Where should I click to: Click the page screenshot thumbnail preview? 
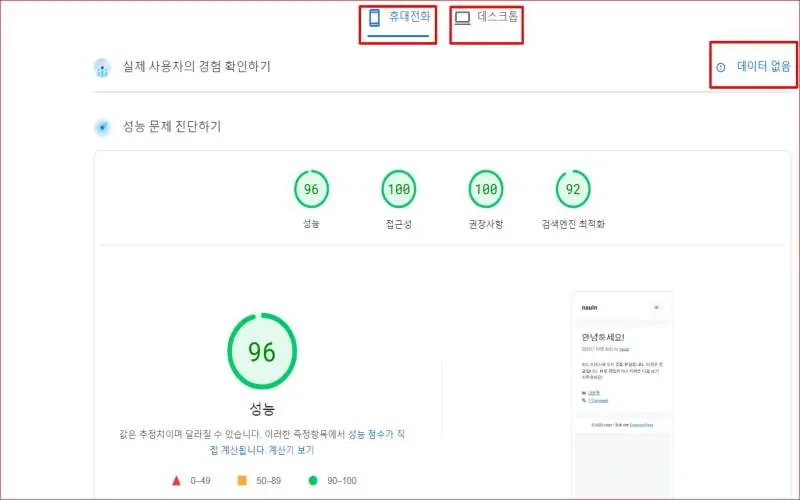point(622,393)
